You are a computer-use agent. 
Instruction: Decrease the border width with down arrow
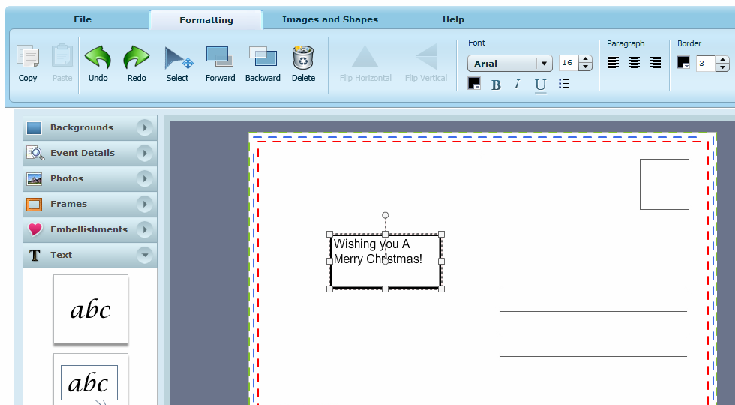click(x=722, y=68)
